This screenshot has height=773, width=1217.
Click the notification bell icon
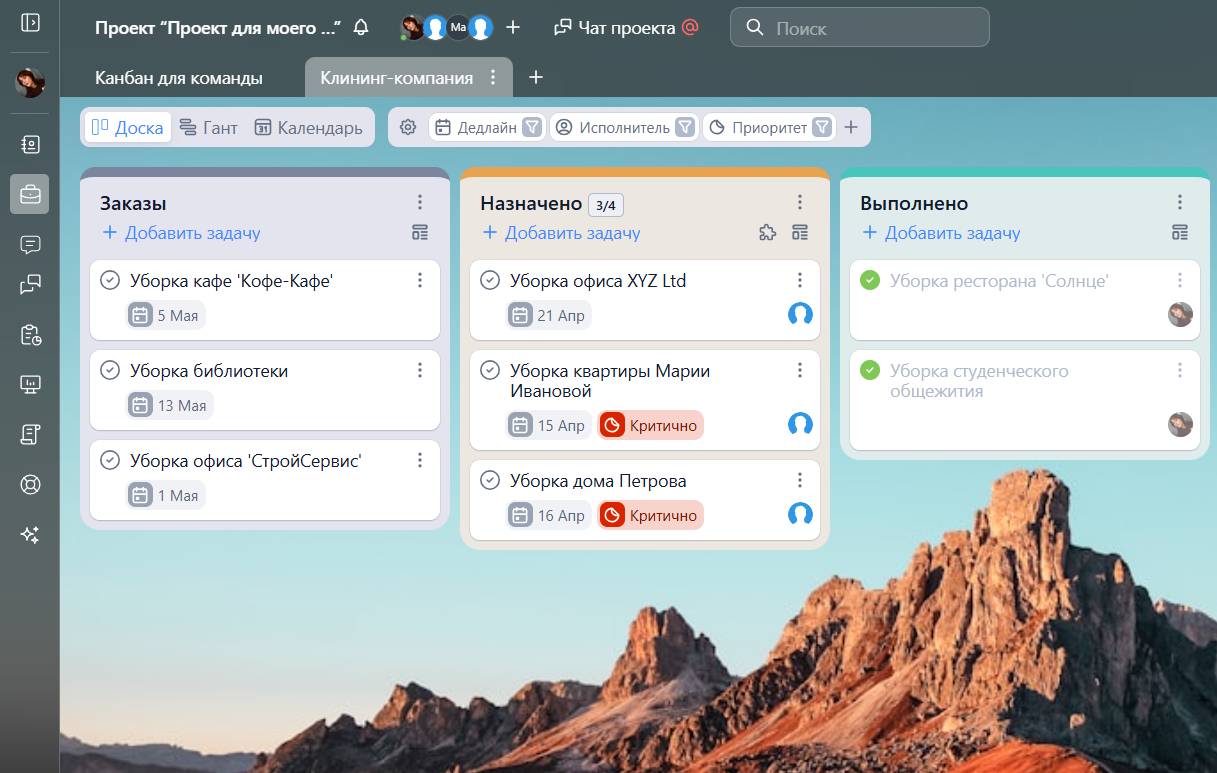pyautogui.click(x=361, y=28)
